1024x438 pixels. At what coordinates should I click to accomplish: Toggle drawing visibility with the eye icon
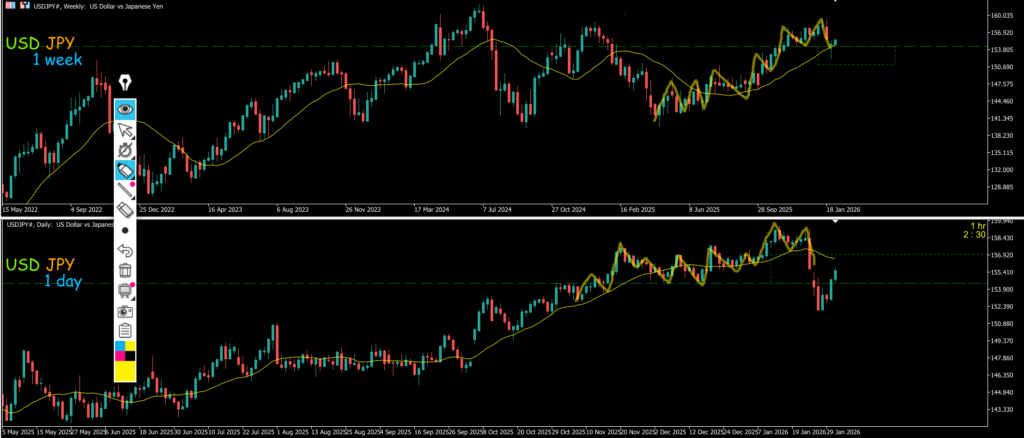pyautogui.click(x=126, y=108)
